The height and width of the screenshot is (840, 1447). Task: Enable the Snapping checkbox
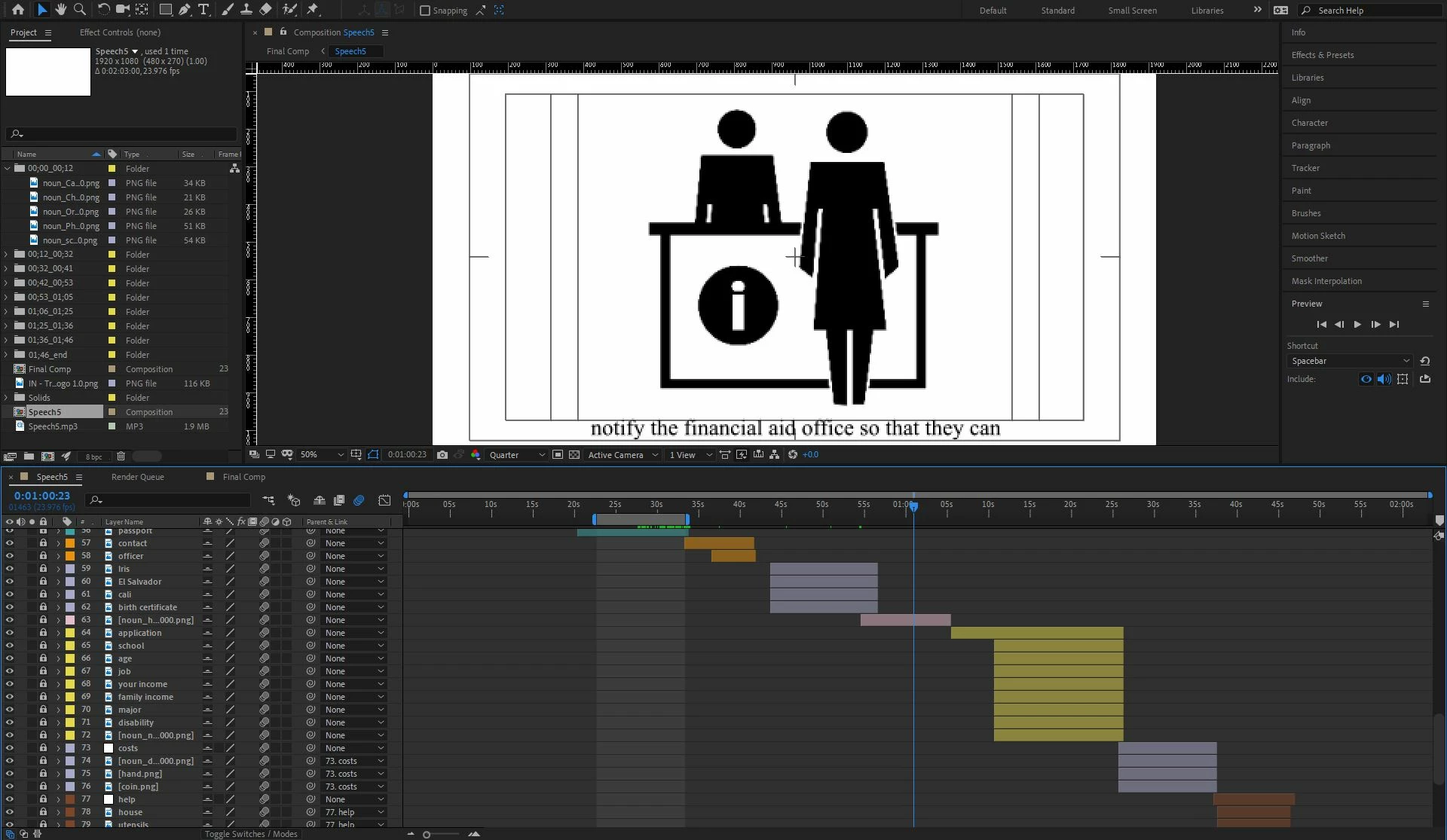coord(425,11)
